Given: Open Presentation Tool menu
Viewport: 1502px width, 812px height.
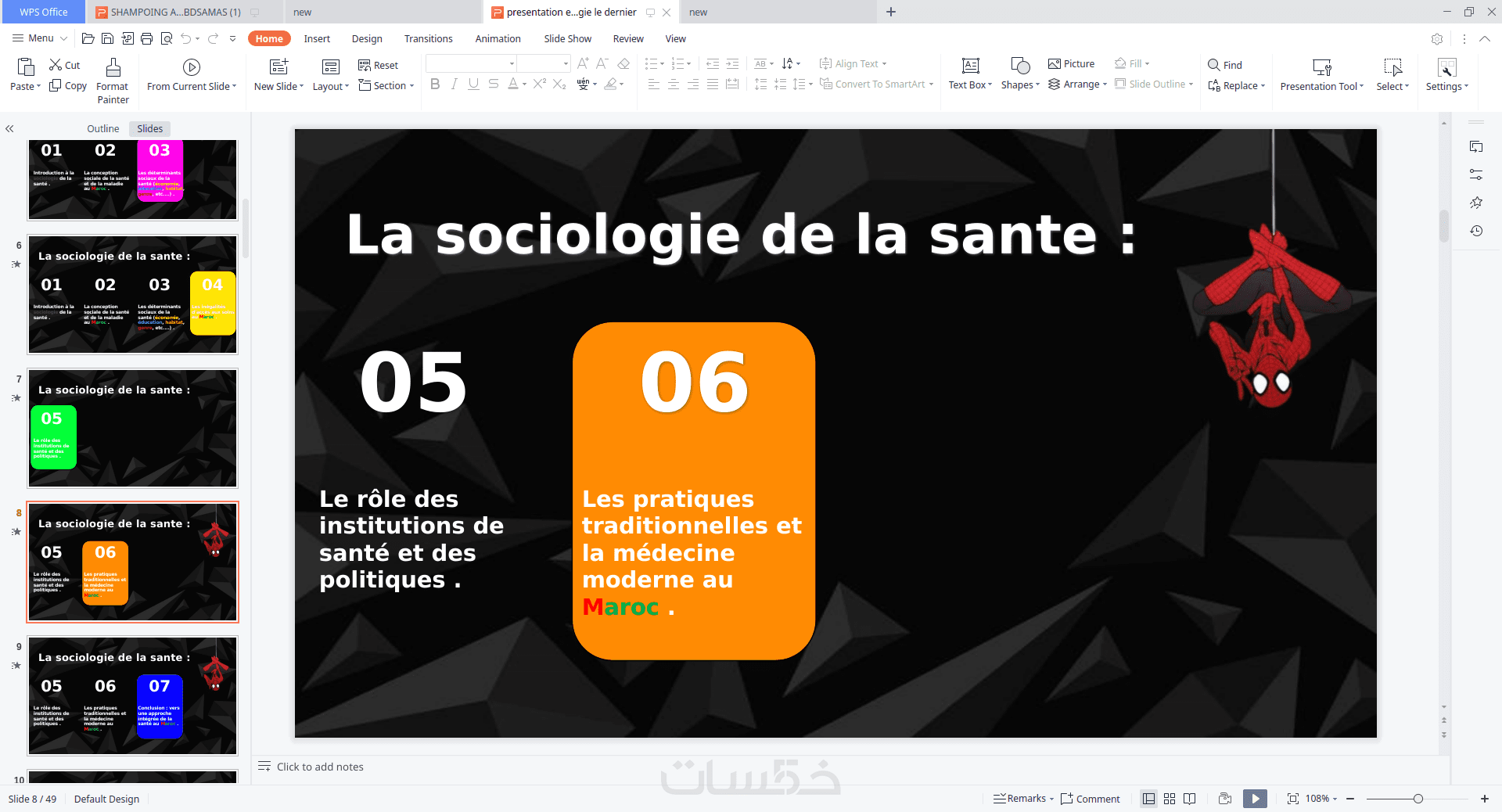Looking at the screenshot, I should coord(1321,75).
